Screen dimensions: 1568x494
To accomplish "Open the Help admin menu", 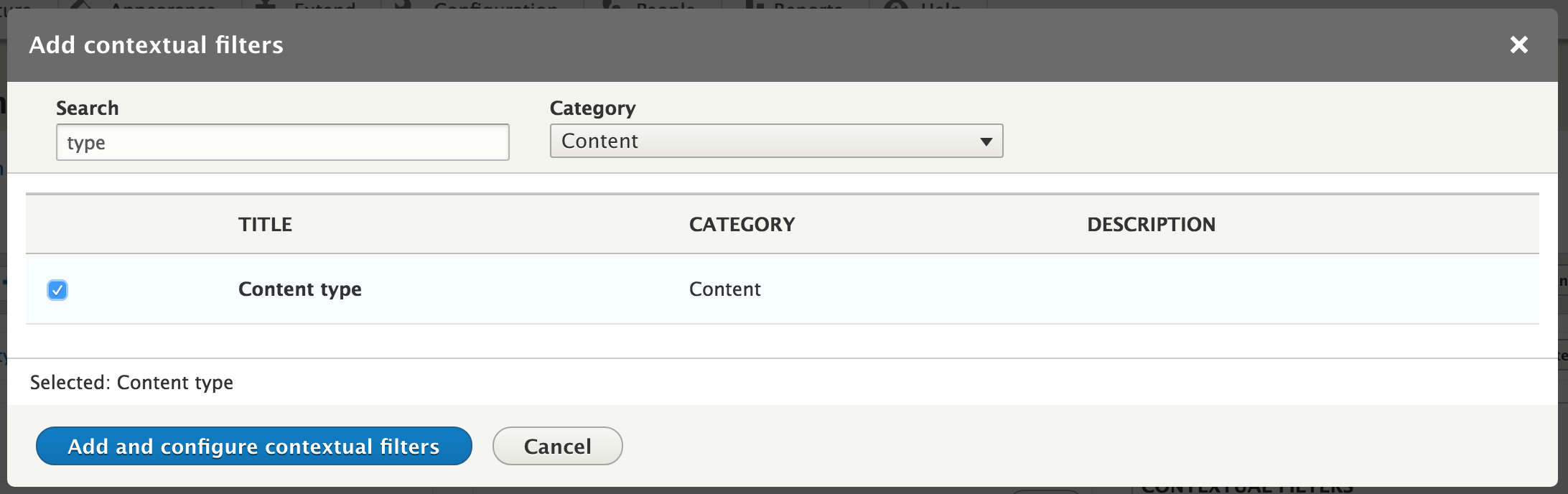I will point(939,5).
